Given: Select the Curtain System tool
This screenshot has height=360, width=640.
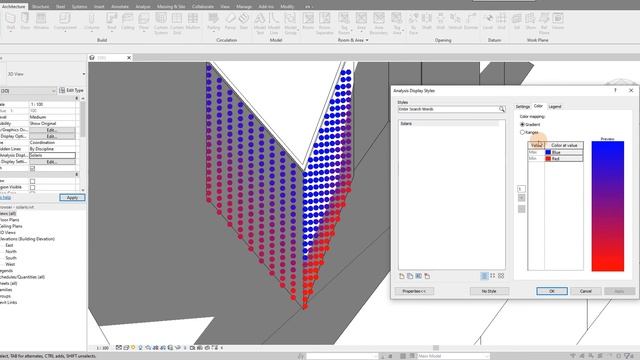Looking at the screenshot, I should click(x=161, y=23).
